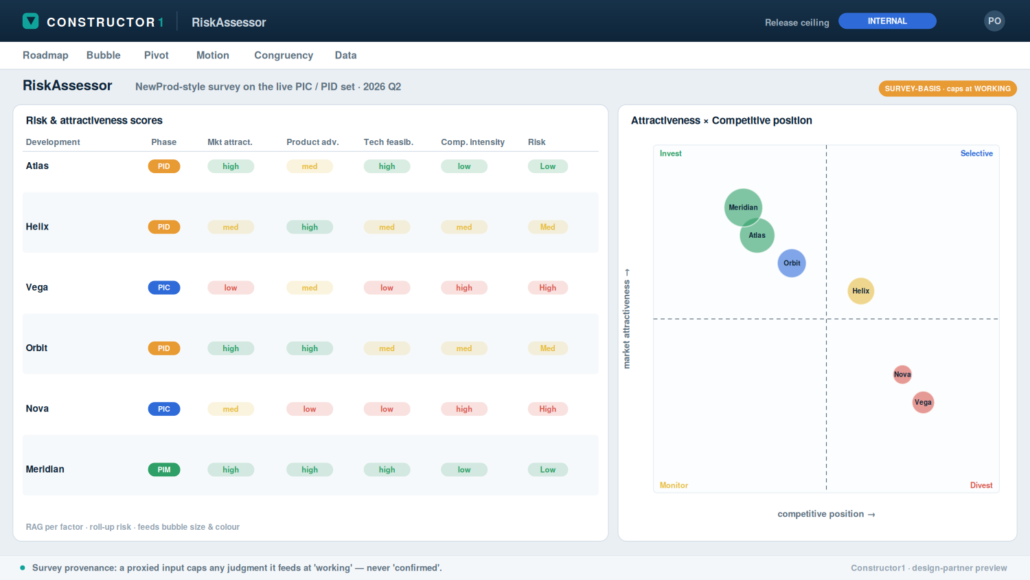The height and width of the screenshot is (580, 1030).
Task: Go to the Congruency tab
Action: pyautogui.click(x=283, y=55)
